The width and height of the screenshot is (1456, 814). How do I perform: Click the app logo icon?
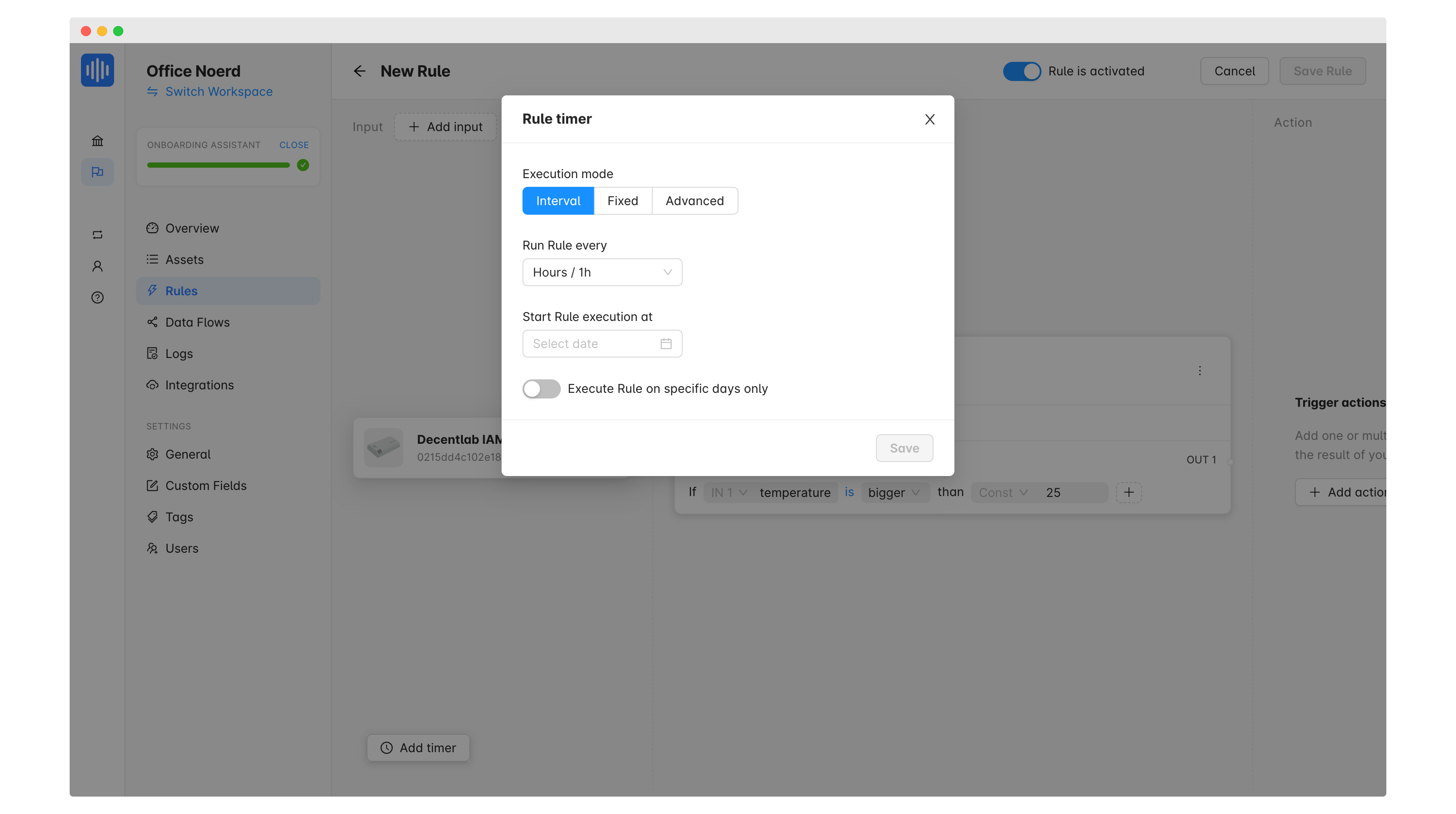97,70
